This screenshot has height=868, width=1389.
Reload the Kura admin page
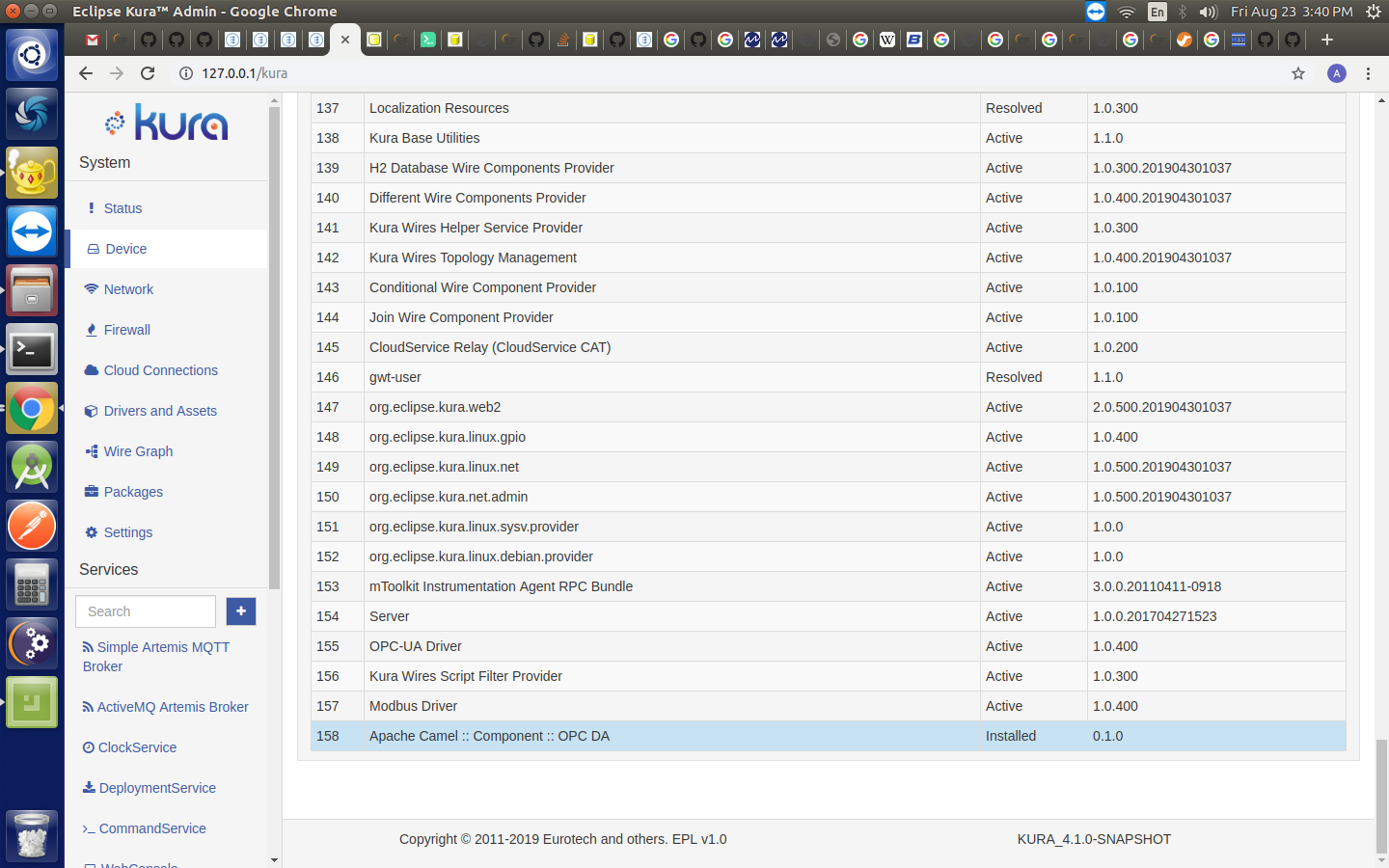click(x=148, y=73)
